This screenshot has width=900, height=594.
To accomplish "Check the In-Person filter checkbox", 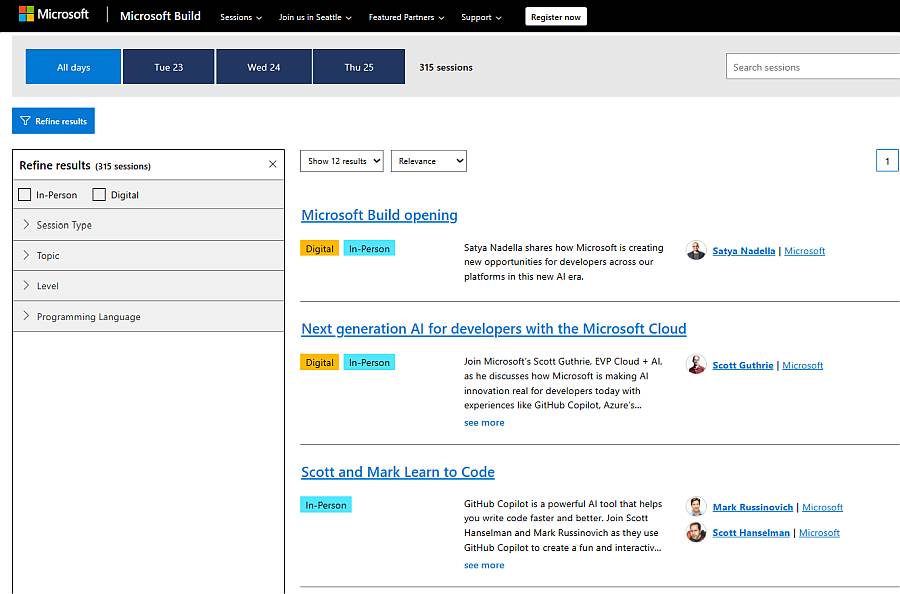I will pyautogui.click(x=25, y=195).
